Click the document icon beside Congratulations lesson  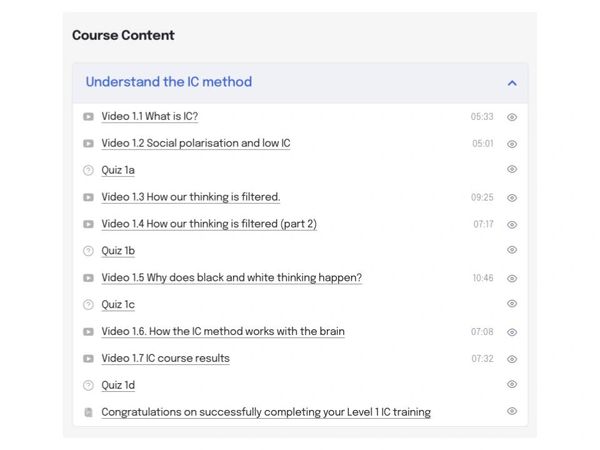coord(88,412)
